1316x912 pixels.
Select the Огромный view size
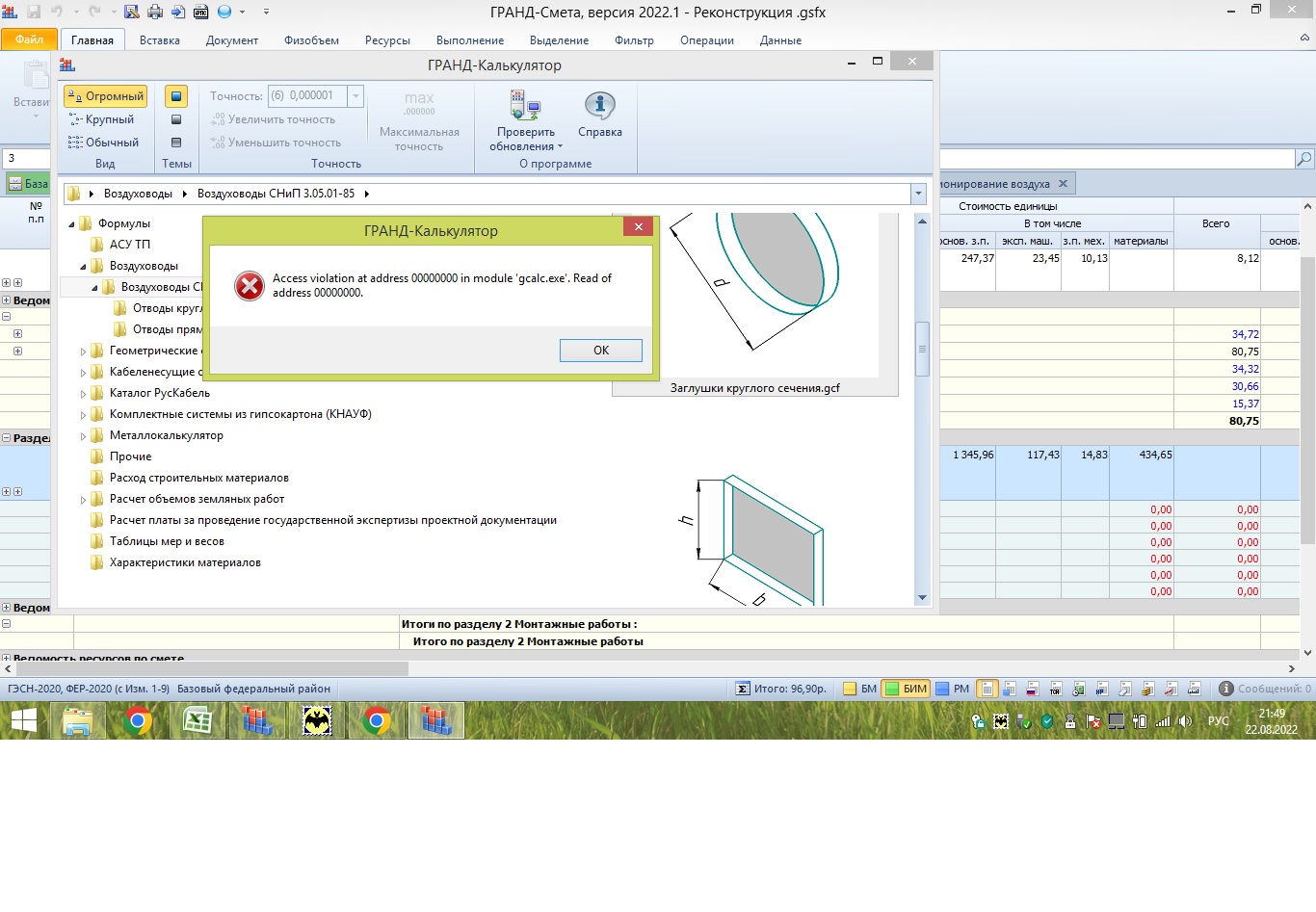[106, 96]
